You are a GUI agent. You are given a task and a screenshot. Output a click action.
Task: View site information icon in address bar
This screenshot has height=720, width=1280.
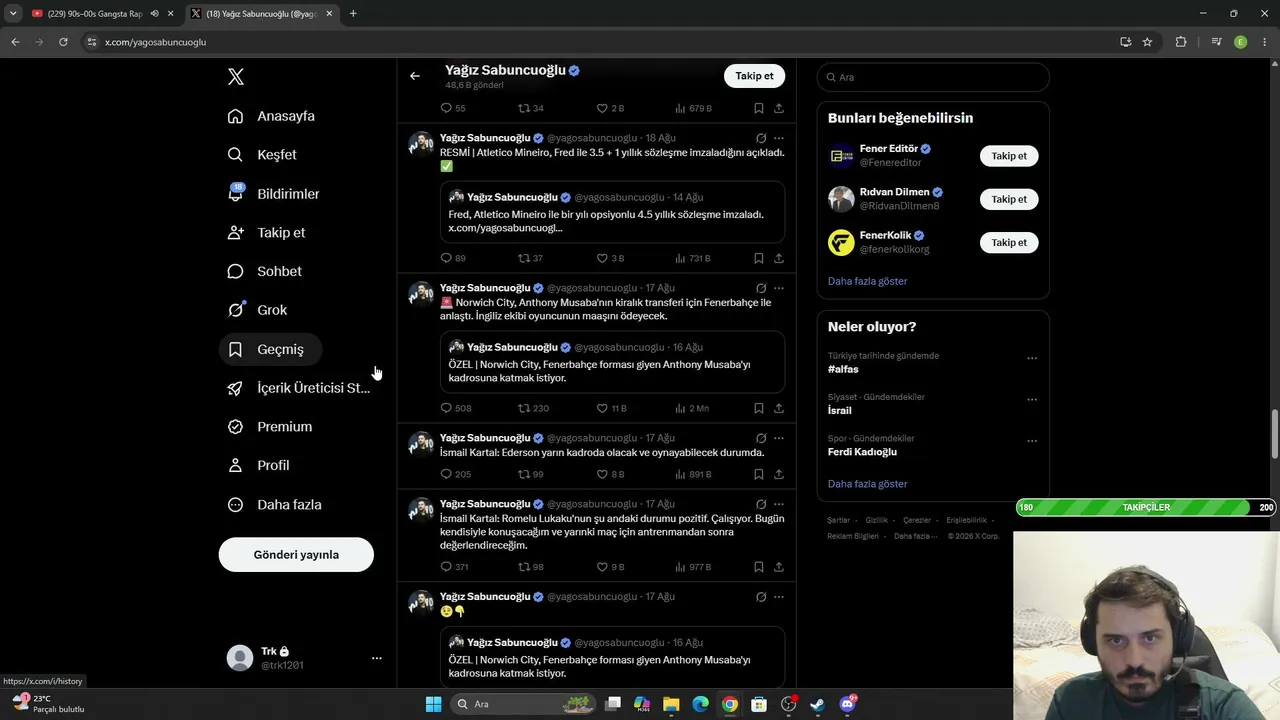[91, 42]
